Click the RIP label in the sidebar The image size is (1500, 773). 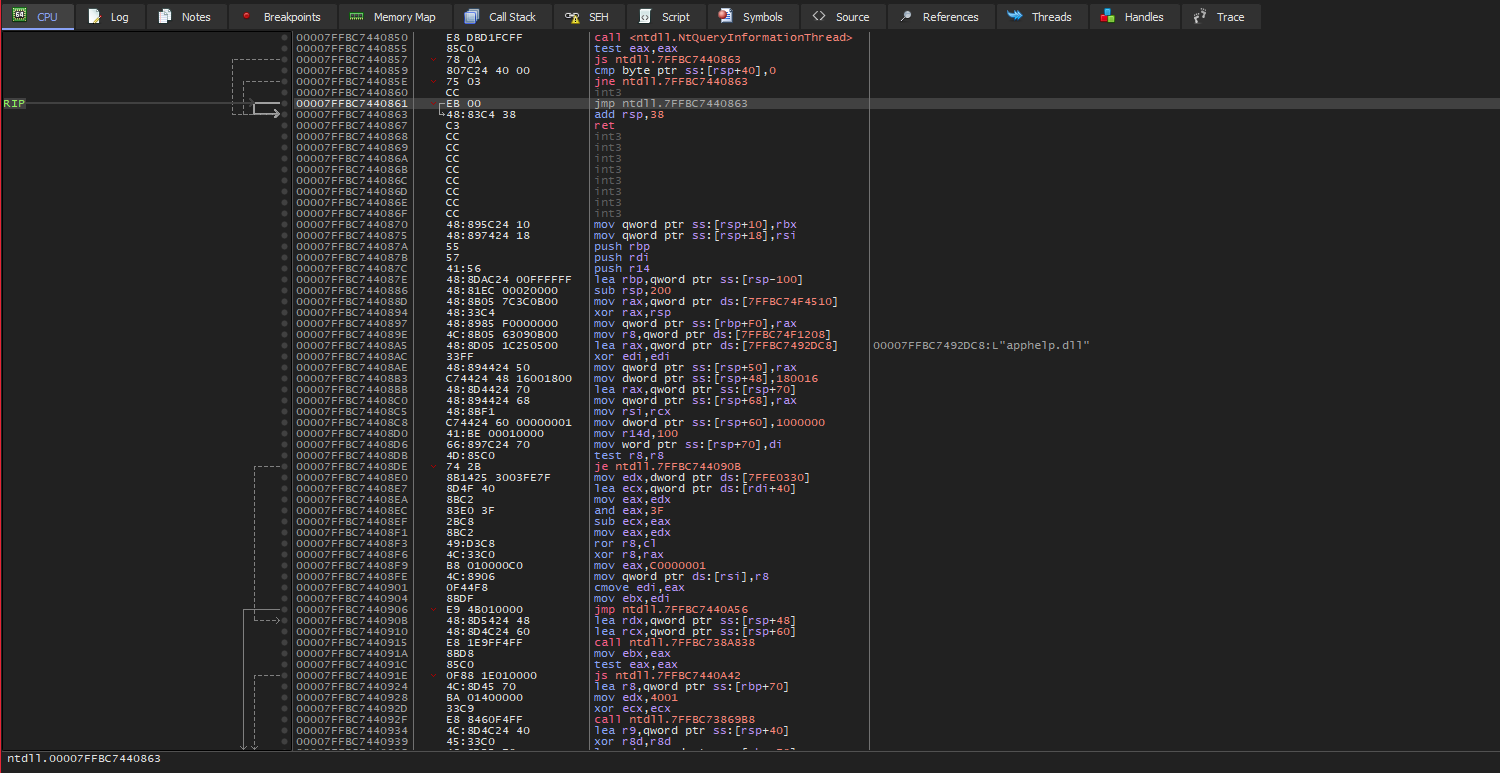14,104
